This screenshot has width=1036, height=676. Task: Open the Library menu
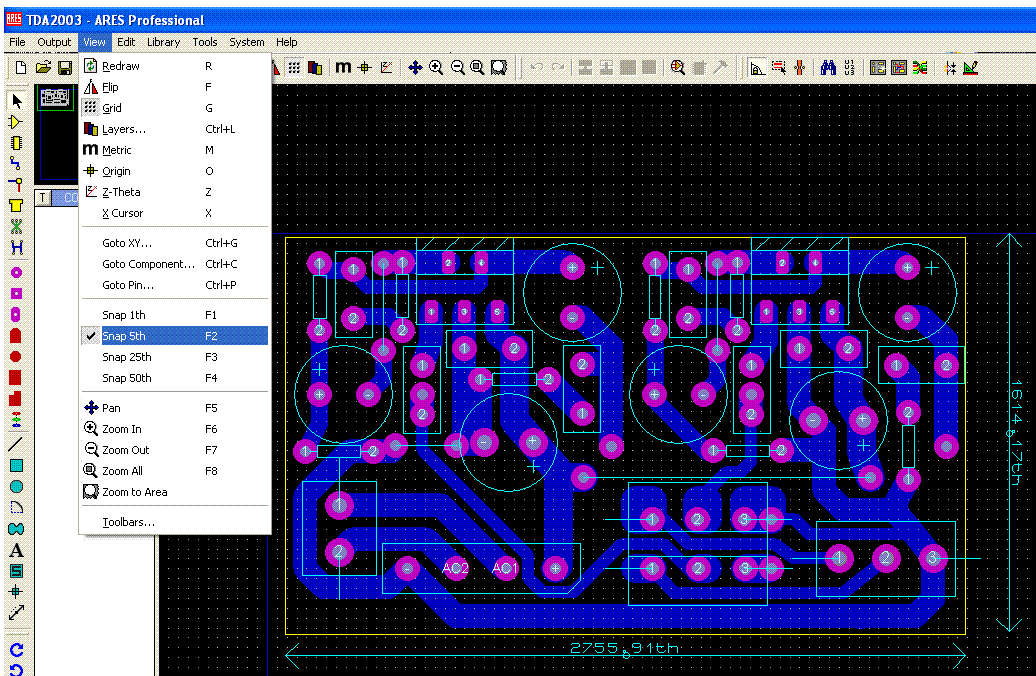point(163,42)
